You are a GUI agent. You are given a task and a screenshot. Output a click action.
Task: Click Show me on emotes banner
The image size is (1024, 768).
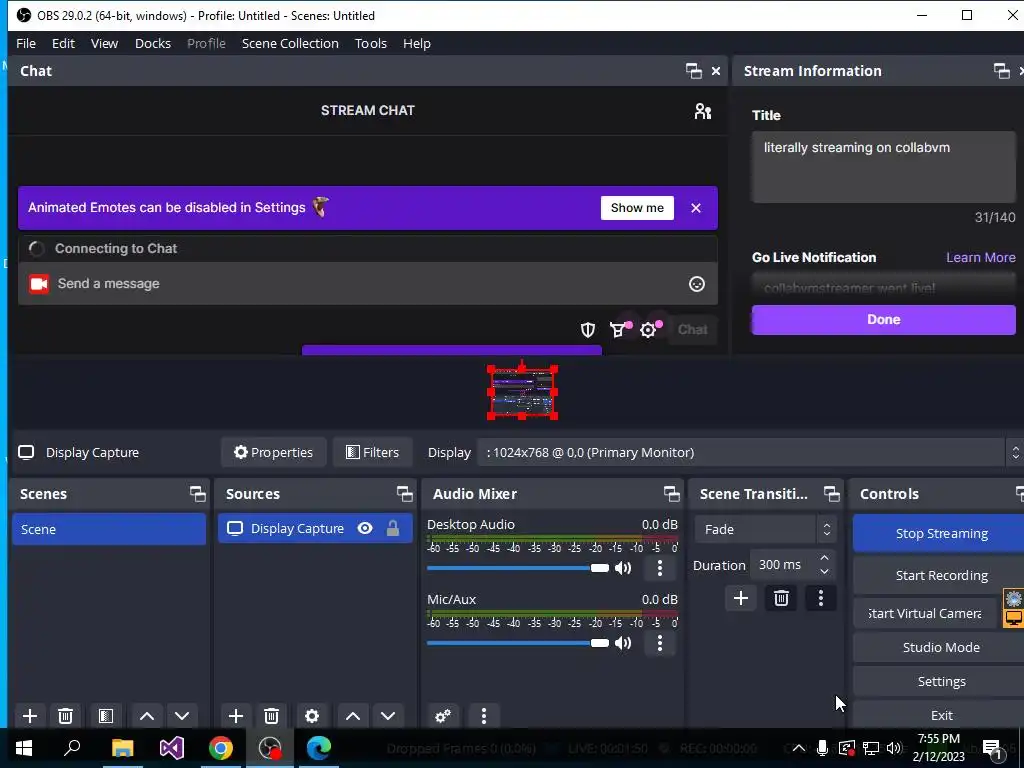point(637,208)
